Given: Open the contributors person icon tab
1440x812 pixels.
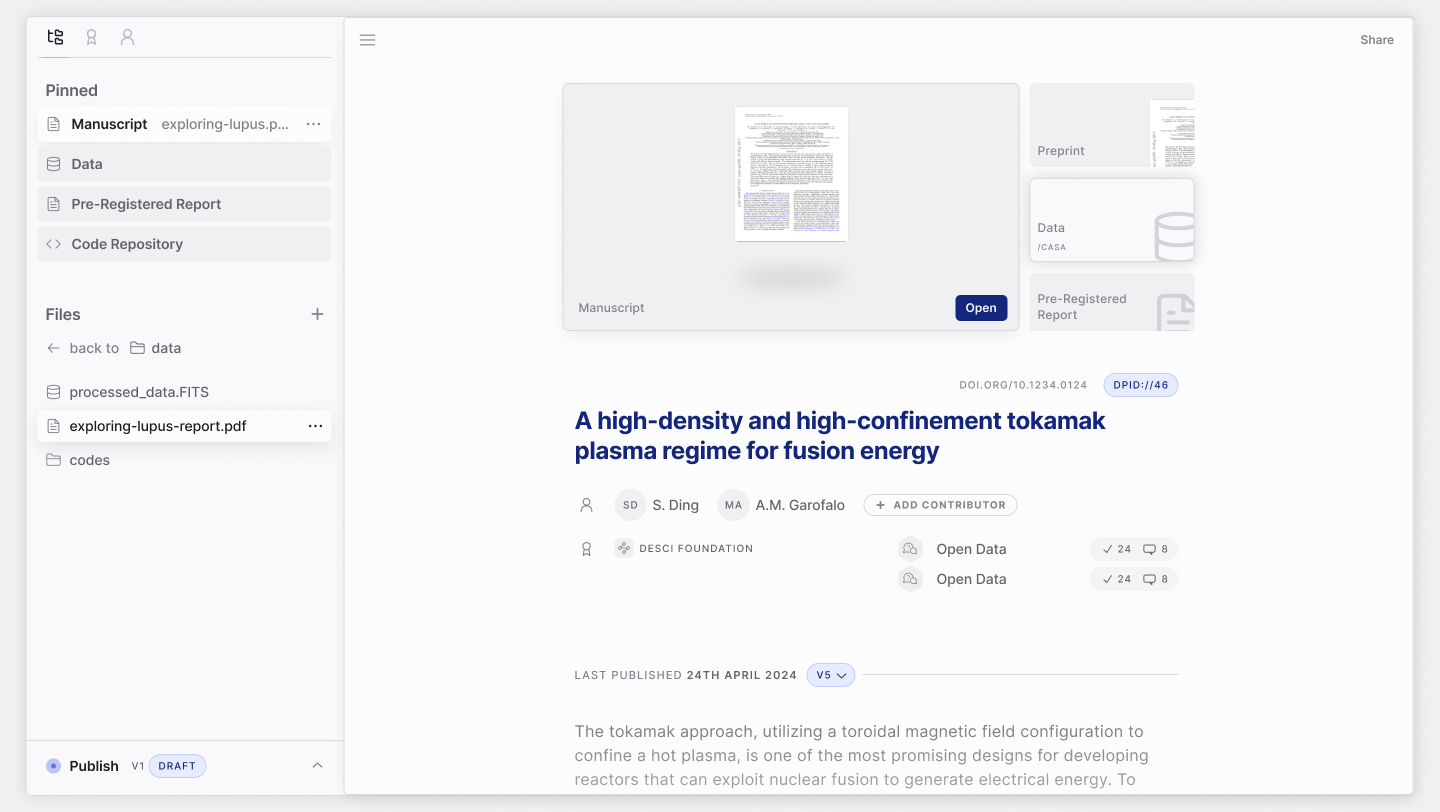Looking at the screenshot, I should 127,37.
